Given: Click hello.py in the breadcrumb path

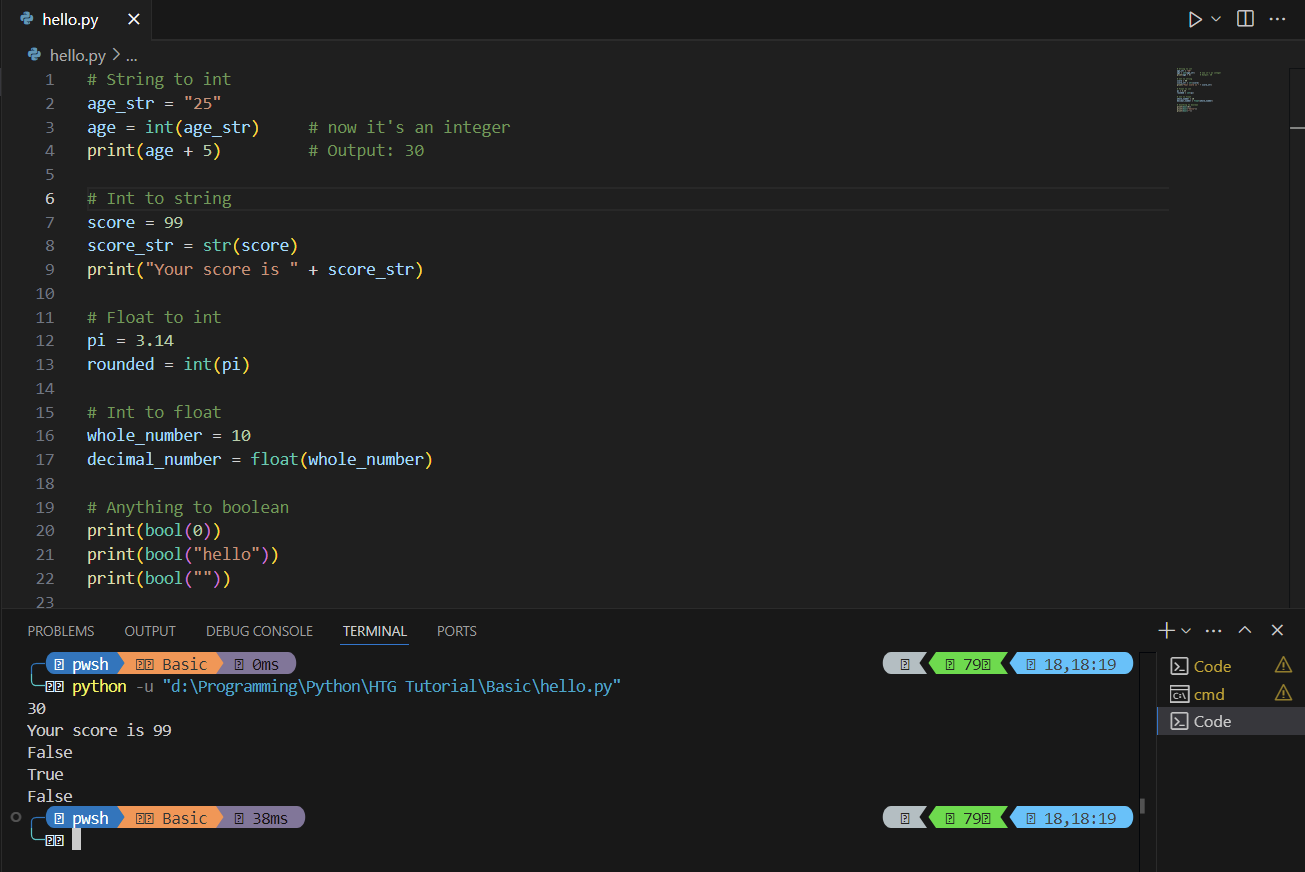Looking at the screenshot, I should point(77,55).
